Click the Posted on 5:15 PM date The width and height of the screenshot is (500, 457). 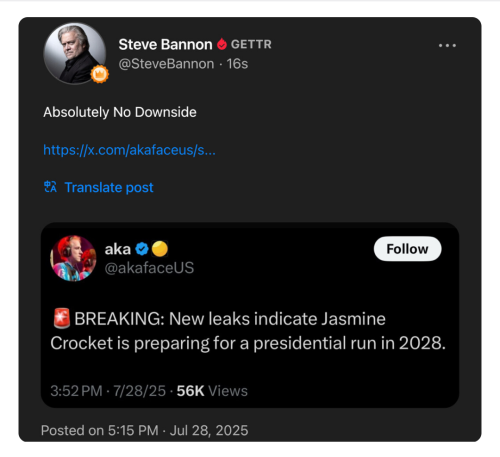tap(145, 430)
